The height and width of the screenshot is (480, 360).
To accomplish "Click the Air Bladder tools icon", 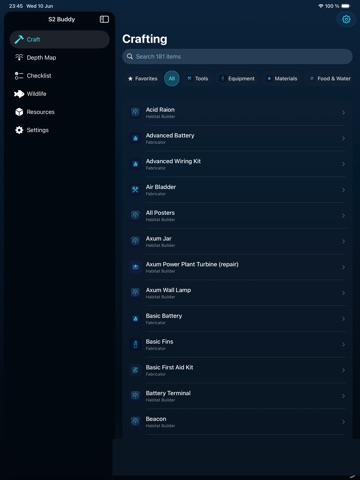I will pyautogui.click(x=135, y=190).
